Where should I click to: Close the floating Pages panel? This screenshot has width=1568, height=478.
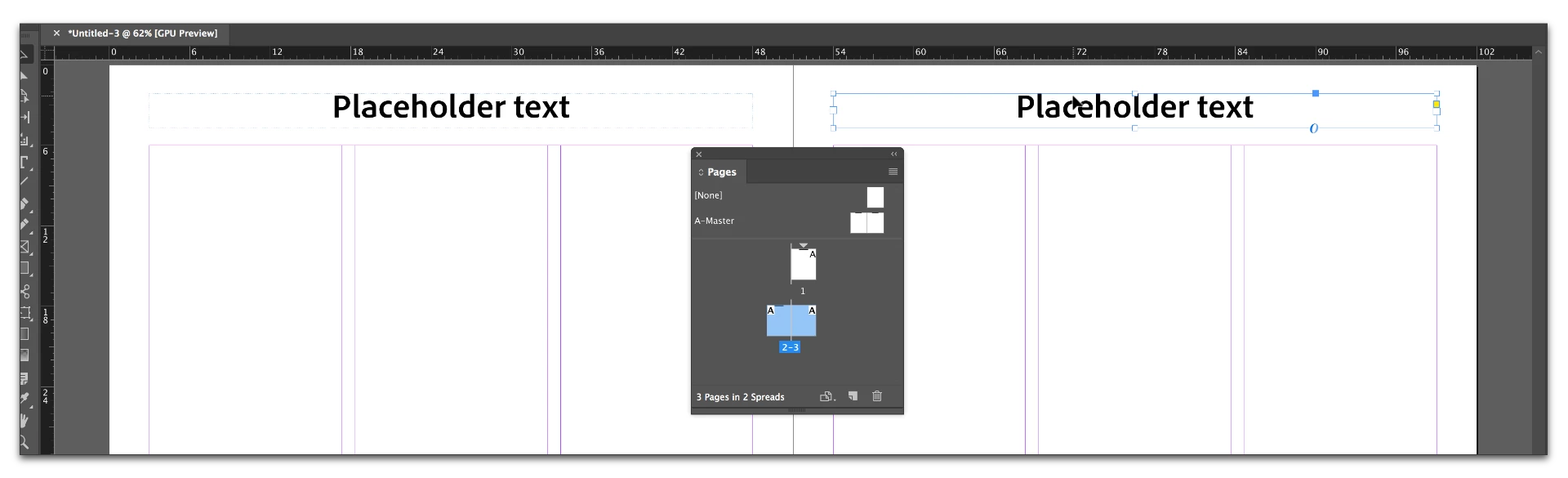[698, 154]
